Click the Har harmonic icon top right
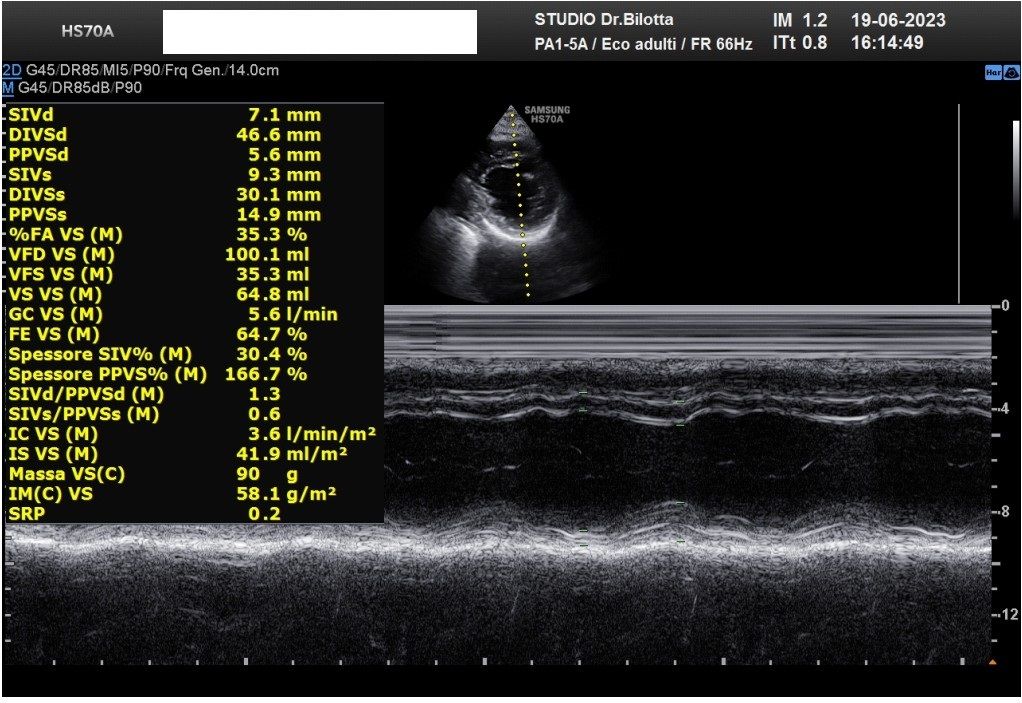 tap(993, 72)
